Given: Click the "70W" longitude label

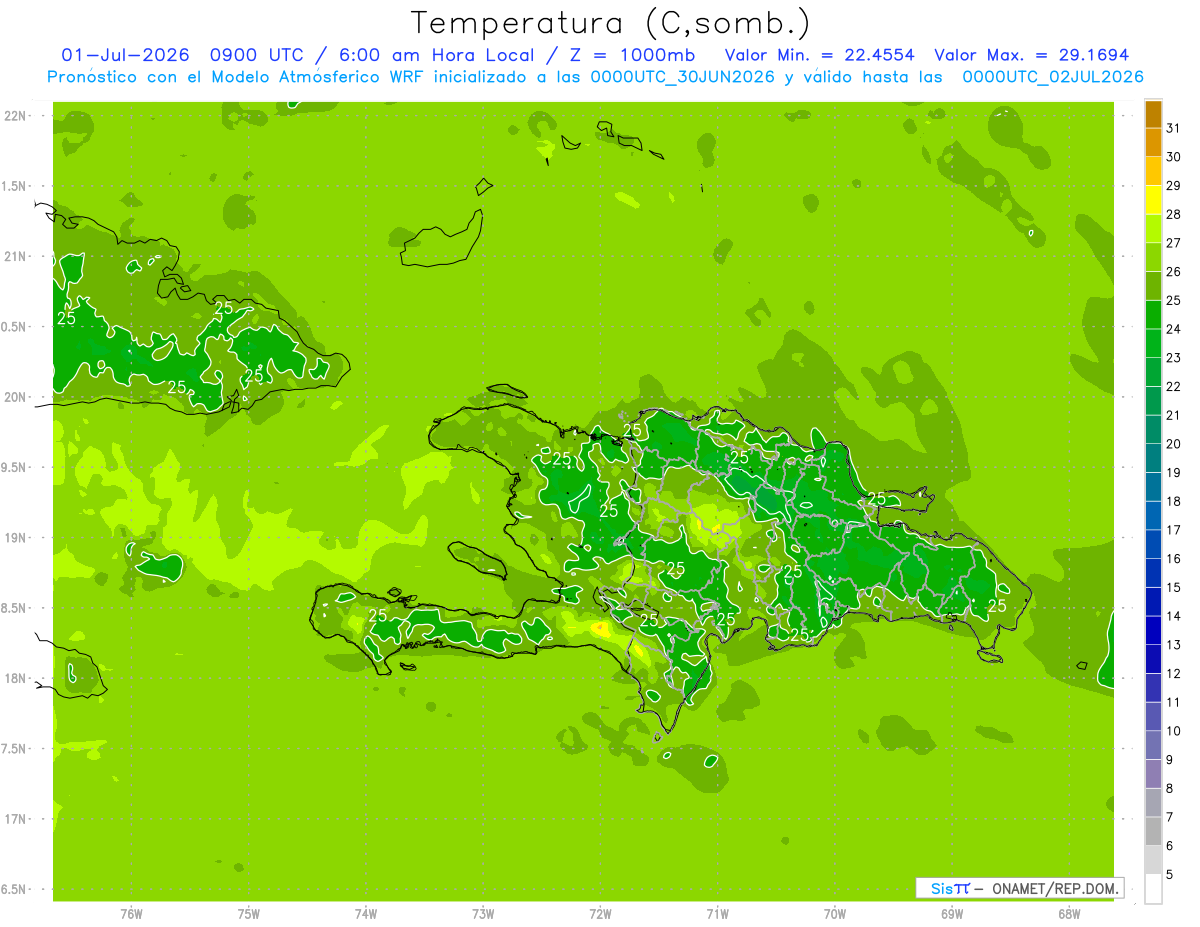Looking at the screenshot, I should [x=834, y=913].
